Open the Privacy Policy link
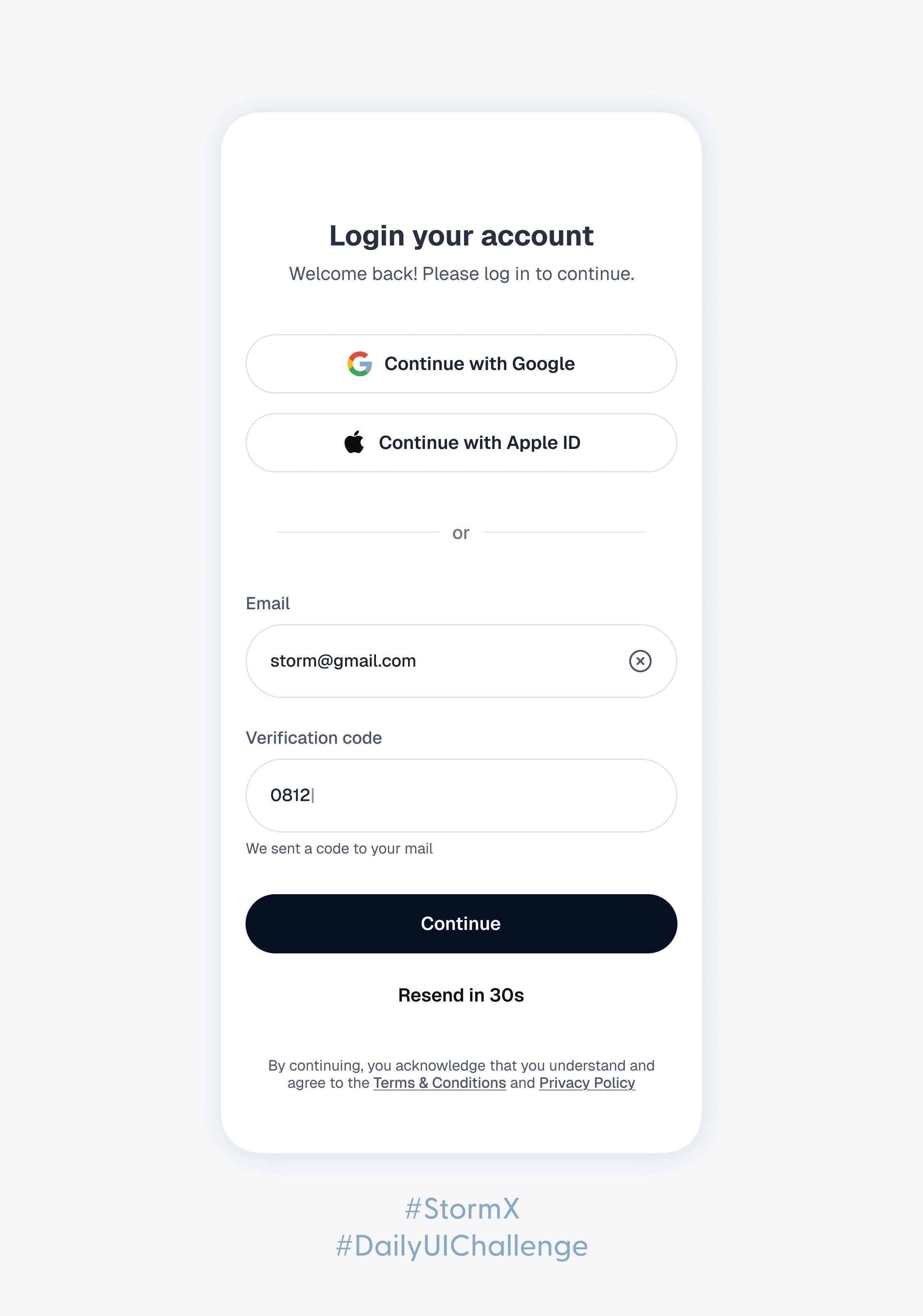923x1316 pixels. point(587,1083)
